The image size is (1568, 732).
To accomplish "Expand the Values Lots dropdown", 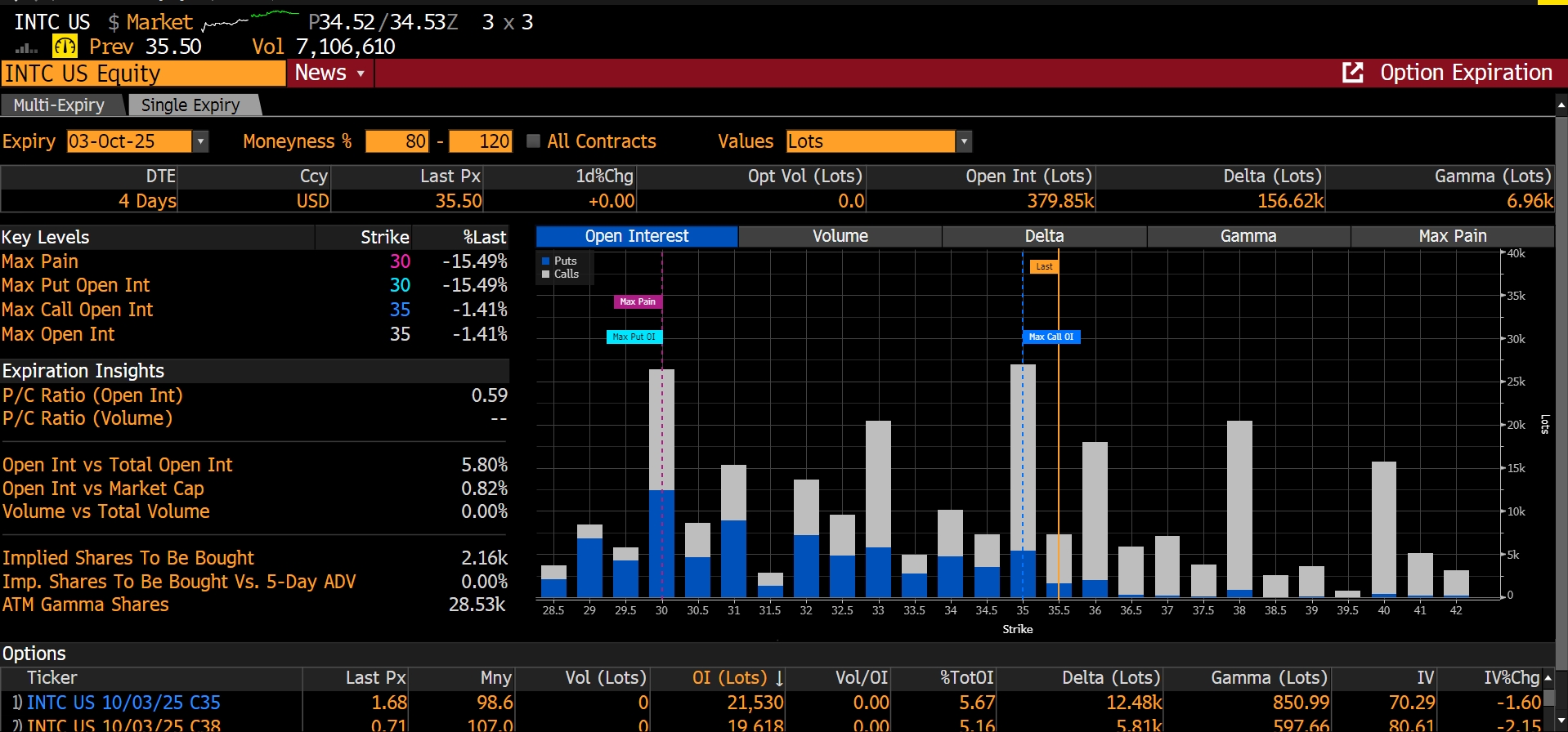I will click(x=964, y=141).
